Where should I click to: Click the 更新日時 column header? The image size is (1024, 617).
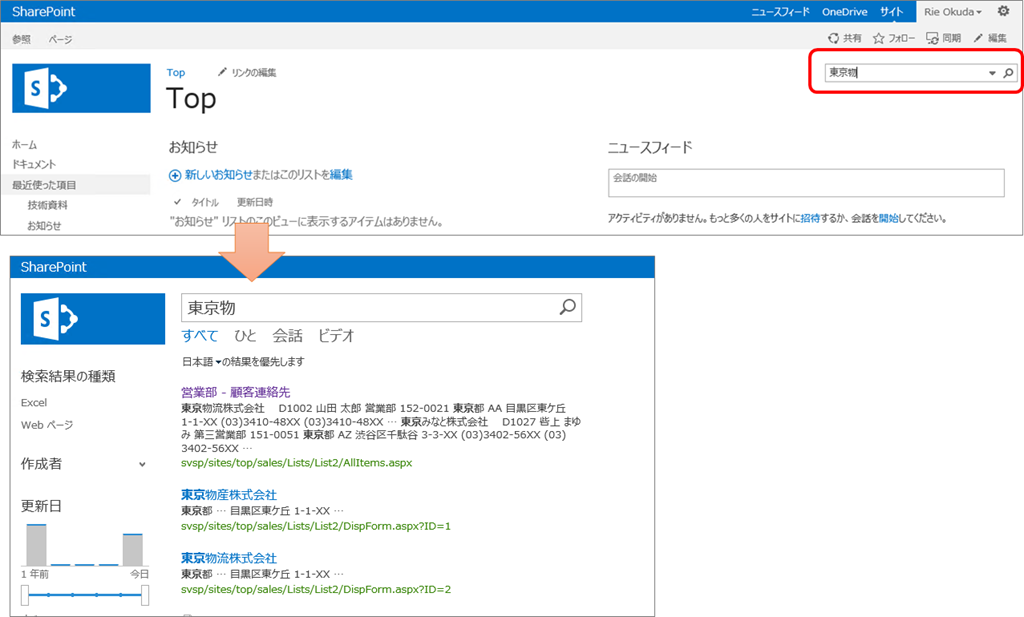[255, 202]
